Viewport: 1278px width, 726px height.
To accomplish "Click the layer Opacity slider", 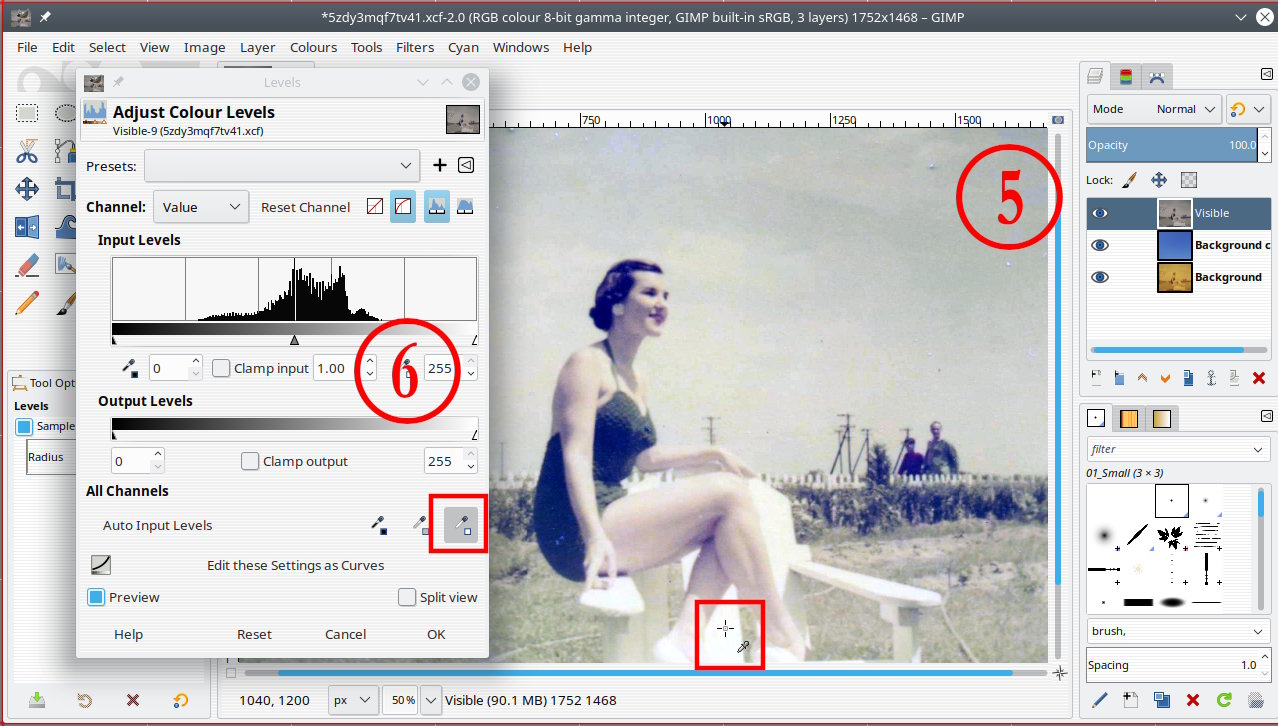I will (x=1170, y=145).
